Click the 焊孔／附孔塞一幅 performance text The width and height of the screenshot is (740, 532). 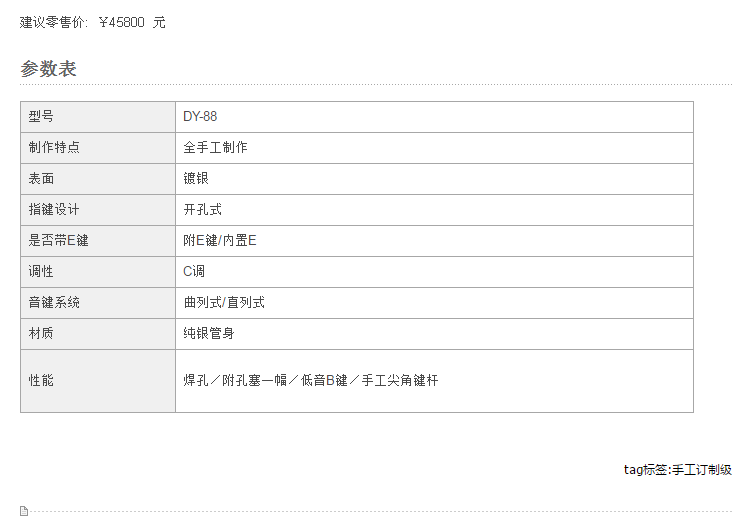pos(235,380)
